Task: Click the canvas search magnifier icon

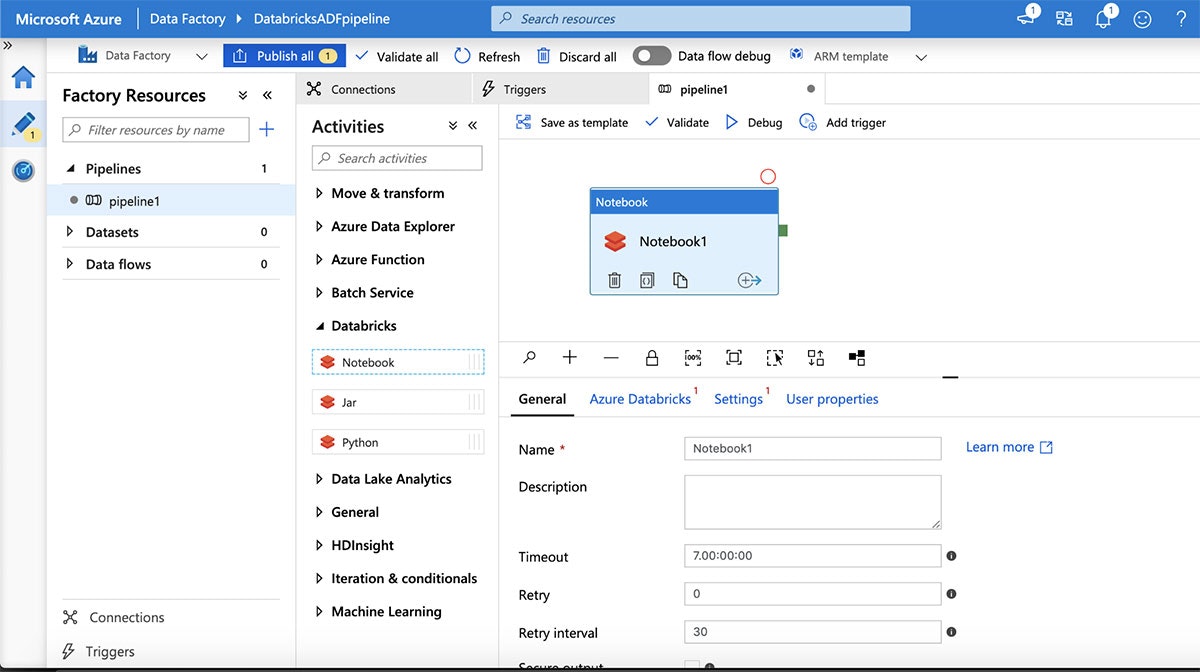Action: [x=530, y=357]
